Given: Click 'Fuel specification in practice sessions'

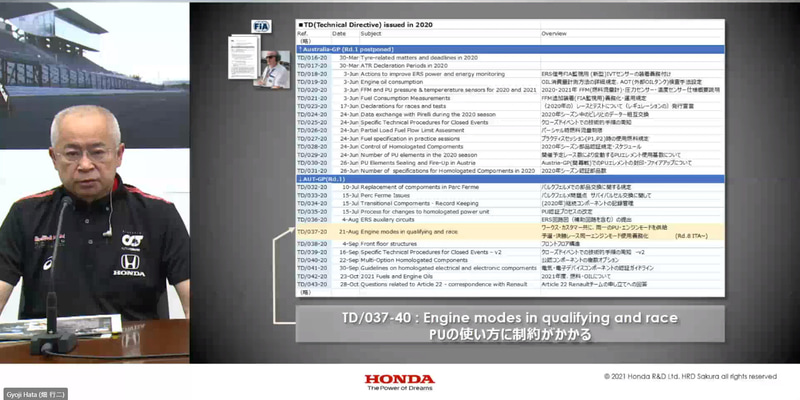Looking at the screenshot, I should (410, 138).
